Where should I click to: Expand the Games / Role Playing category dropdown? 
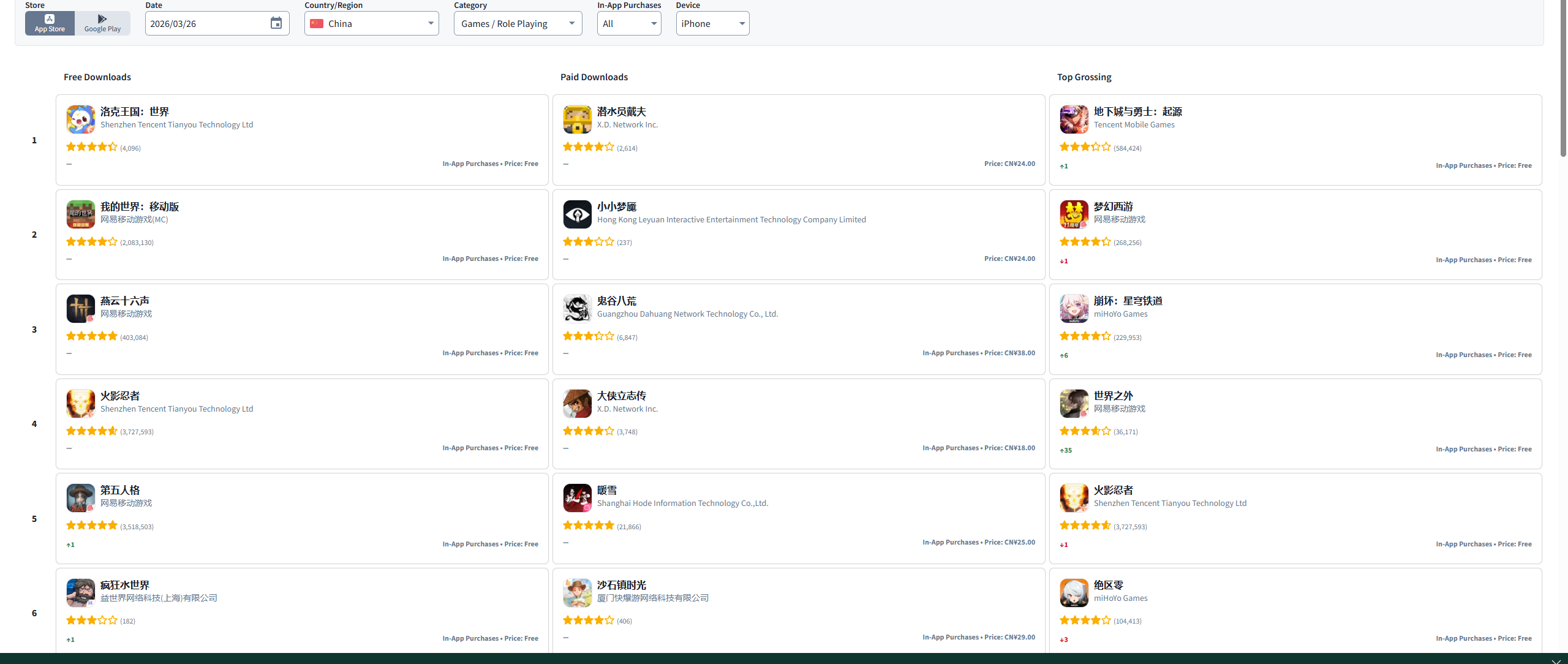coord(518,23)
